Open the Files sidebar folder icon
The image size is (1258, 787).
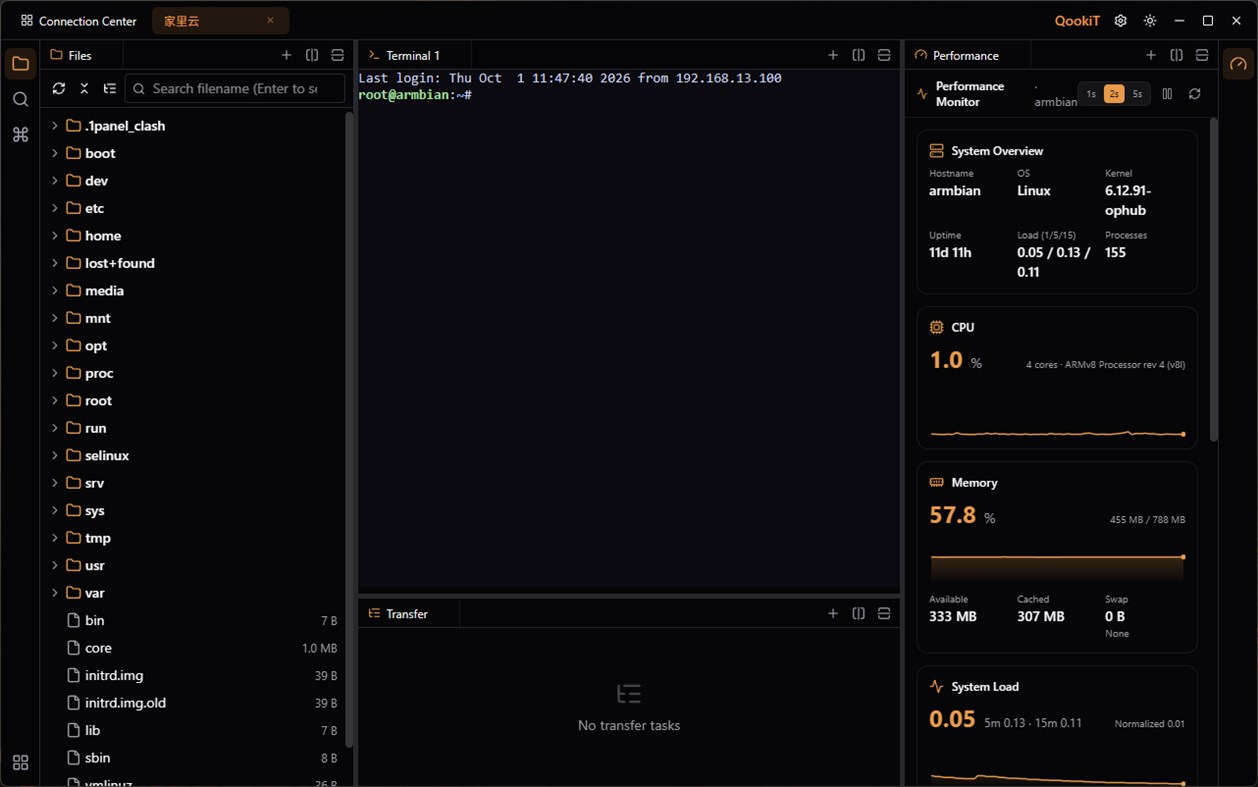tap(20, 64)
